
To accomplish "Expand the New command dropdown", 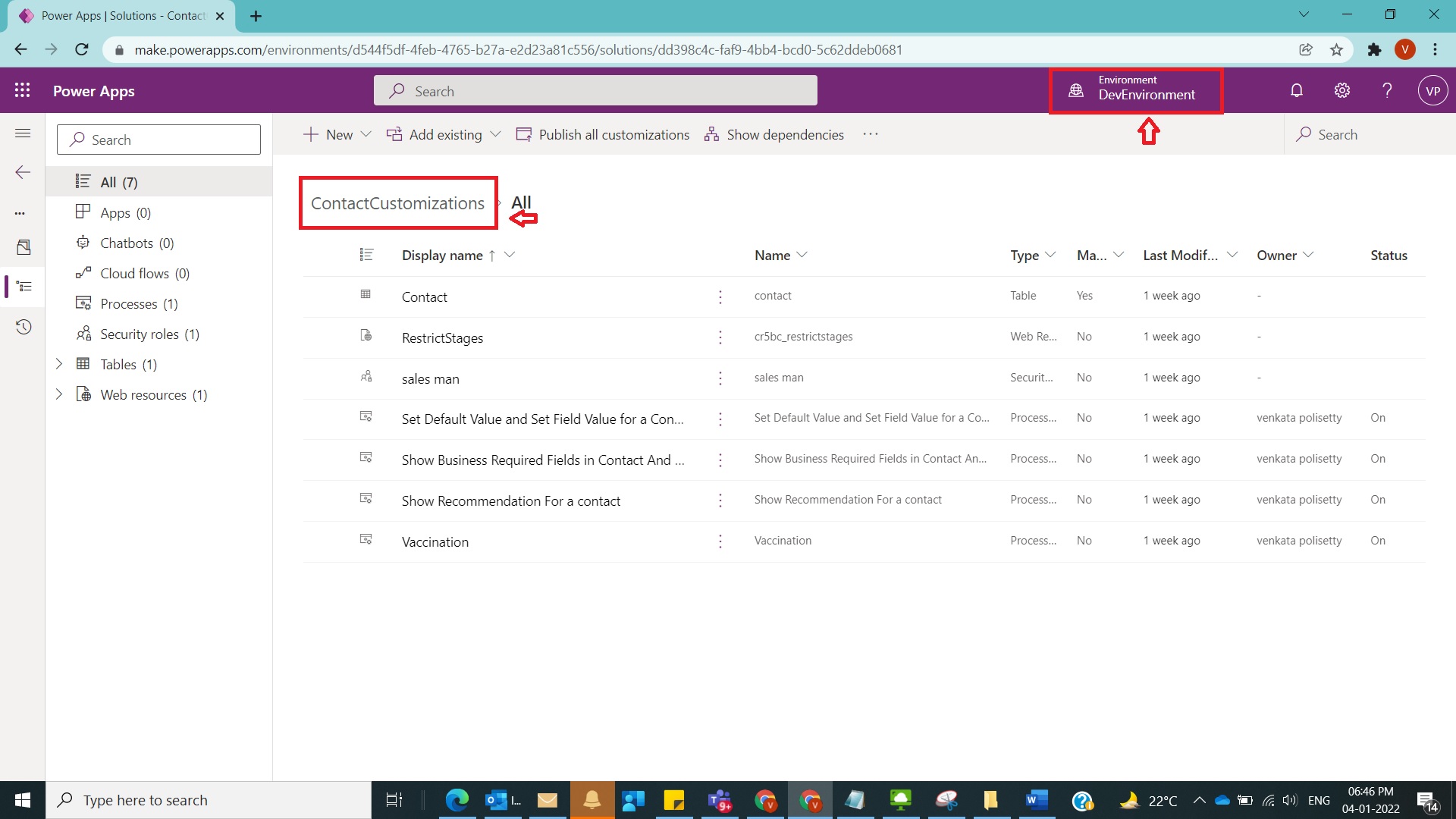I will pyautogui.click(x=366, y=134).
